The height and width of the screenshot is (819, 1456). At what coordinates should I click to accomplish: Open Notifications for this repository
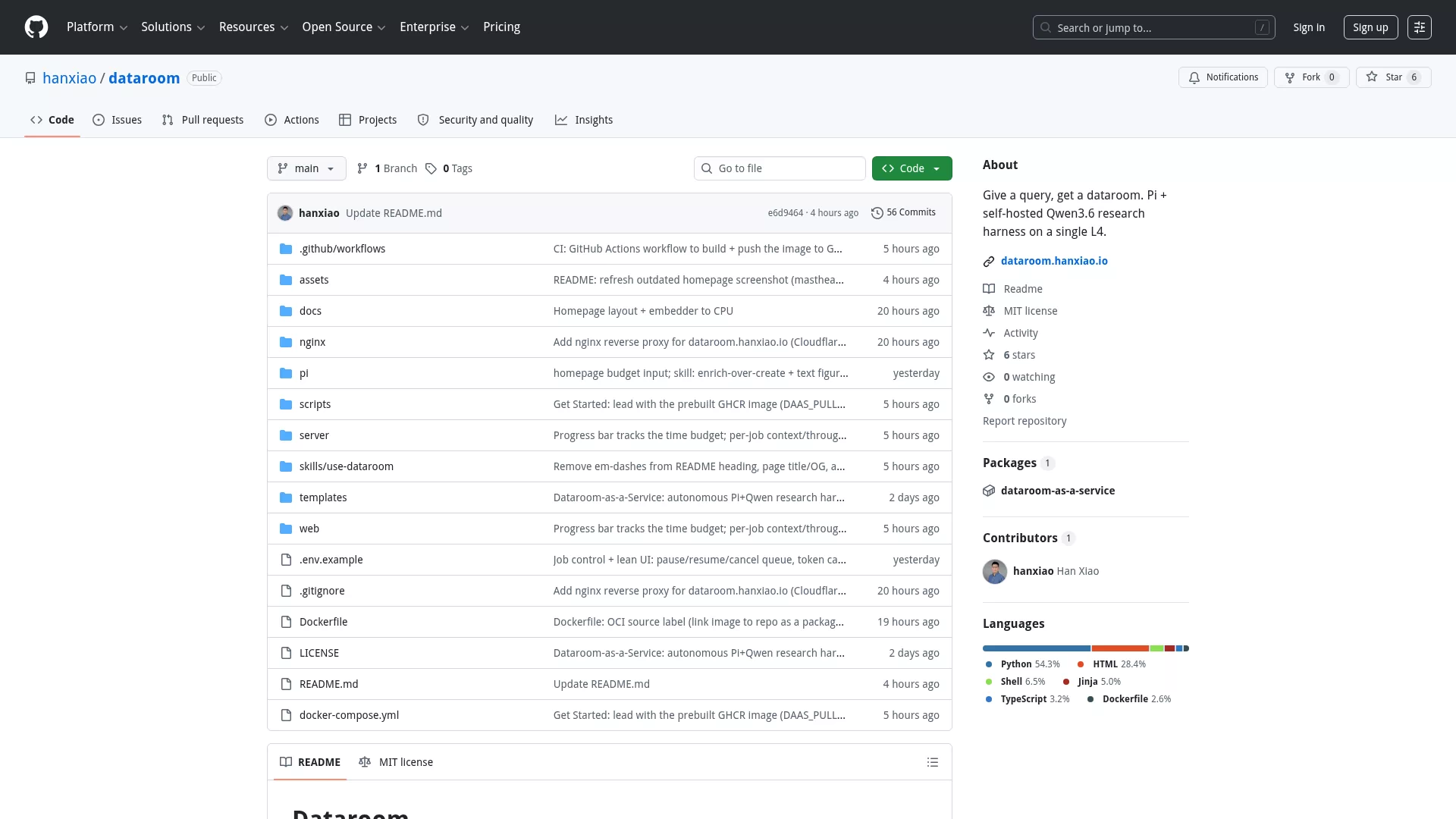pos(1222,77)
